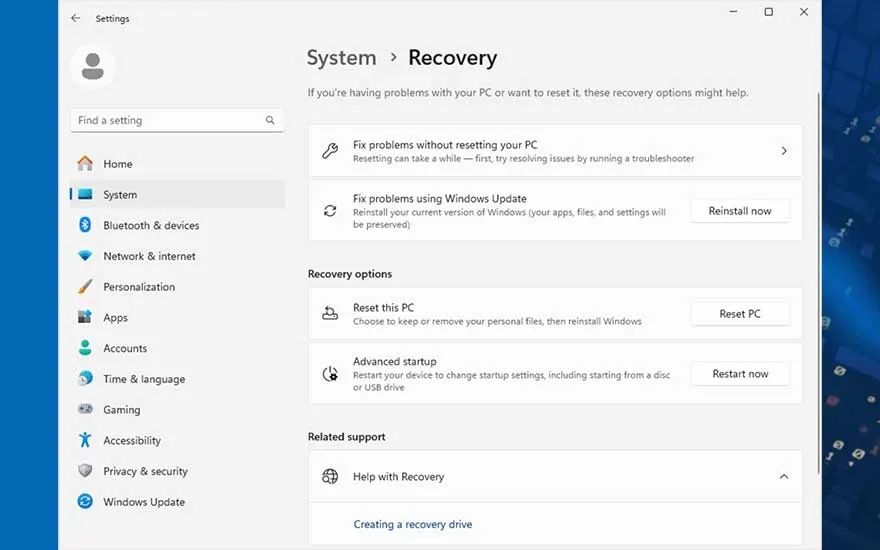Open Bluetooth & devices settings
The height and width of the screenshot is (550, 880).
[151, 226]
